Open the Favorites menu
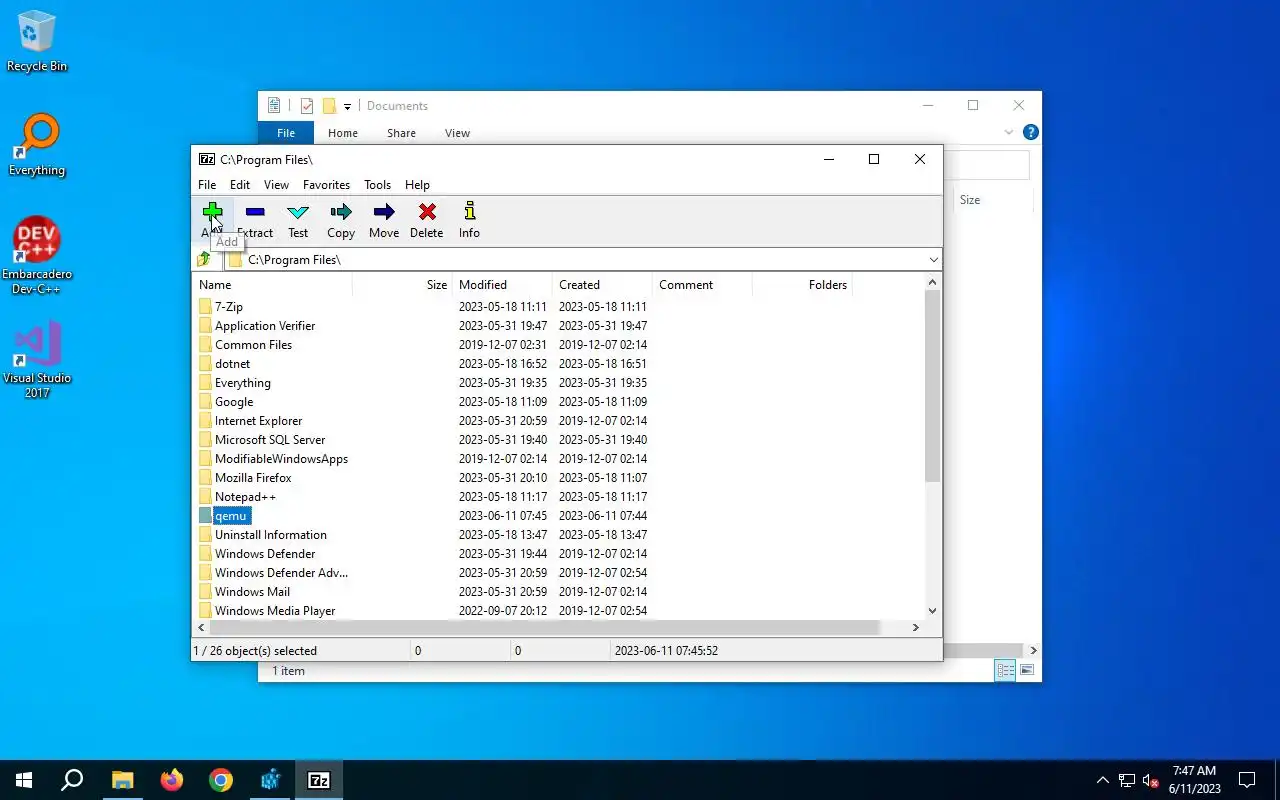The width and height of the screenshot is (1280, 800). coord(326,185)
